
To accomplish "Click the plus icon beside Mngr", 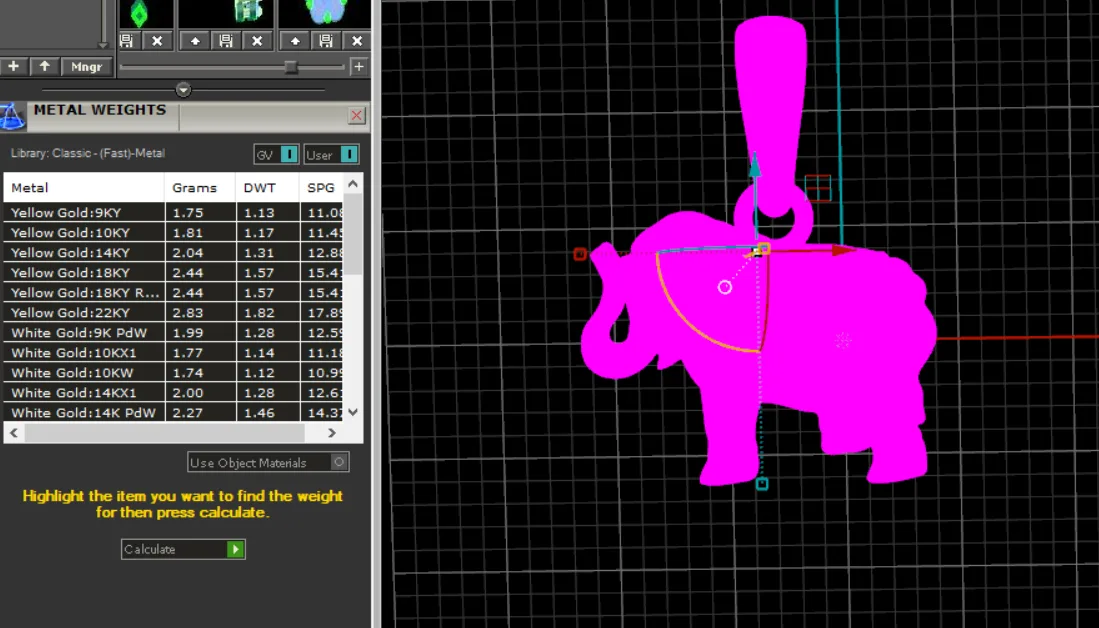I will (x=13, y=66).
